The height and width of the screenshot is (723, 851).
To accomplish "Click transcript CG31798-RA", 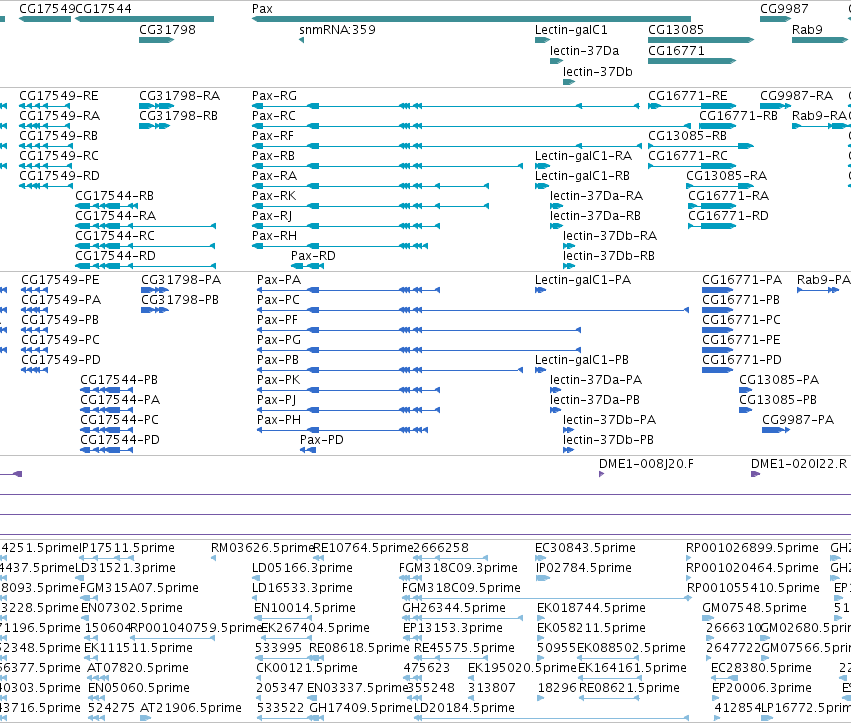I will point(156,106).
